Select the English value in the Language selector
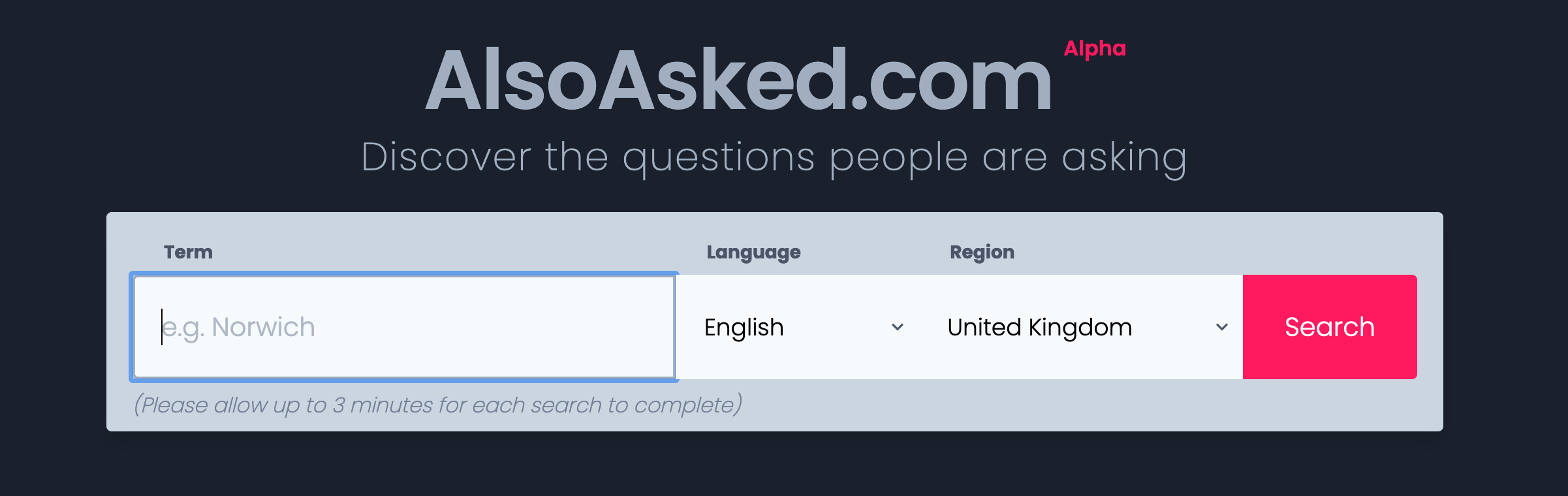 tap(744, 328)
